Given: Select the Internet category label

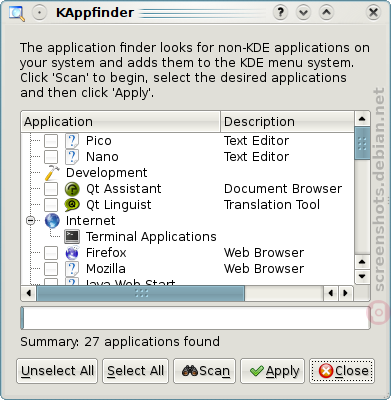Looking at the screenshot, I should point(90,221).
